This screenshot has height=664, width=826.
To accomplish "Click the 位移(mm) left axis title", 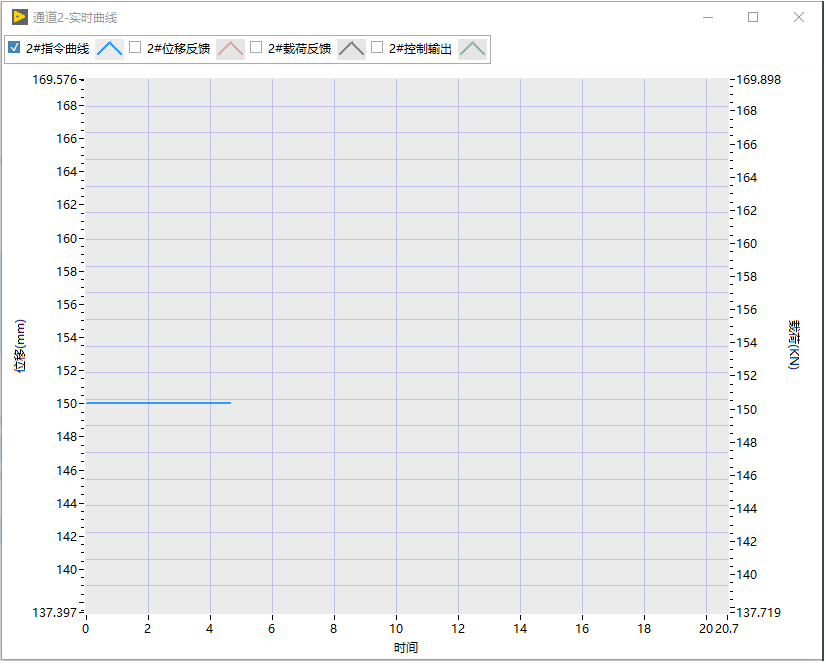I will click(20, 345).
